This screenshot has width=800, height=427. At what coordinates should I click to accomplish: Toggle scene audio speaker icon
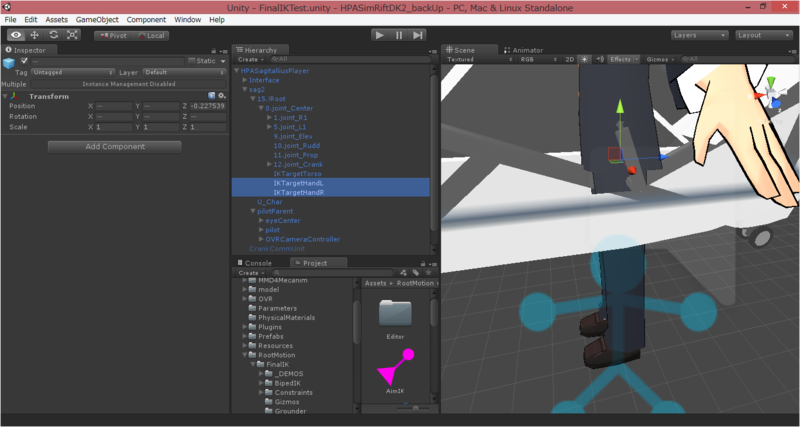pos(599,60)
